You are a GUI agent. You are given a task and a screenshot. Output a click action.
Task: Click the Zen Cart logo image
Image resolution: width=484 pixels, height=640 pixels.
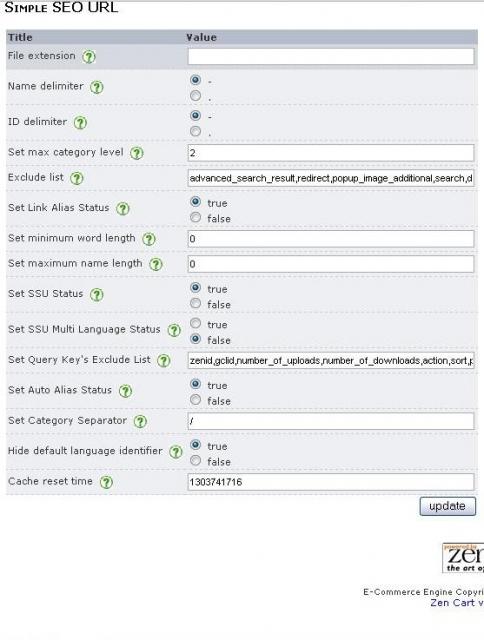tap(463, 558)
